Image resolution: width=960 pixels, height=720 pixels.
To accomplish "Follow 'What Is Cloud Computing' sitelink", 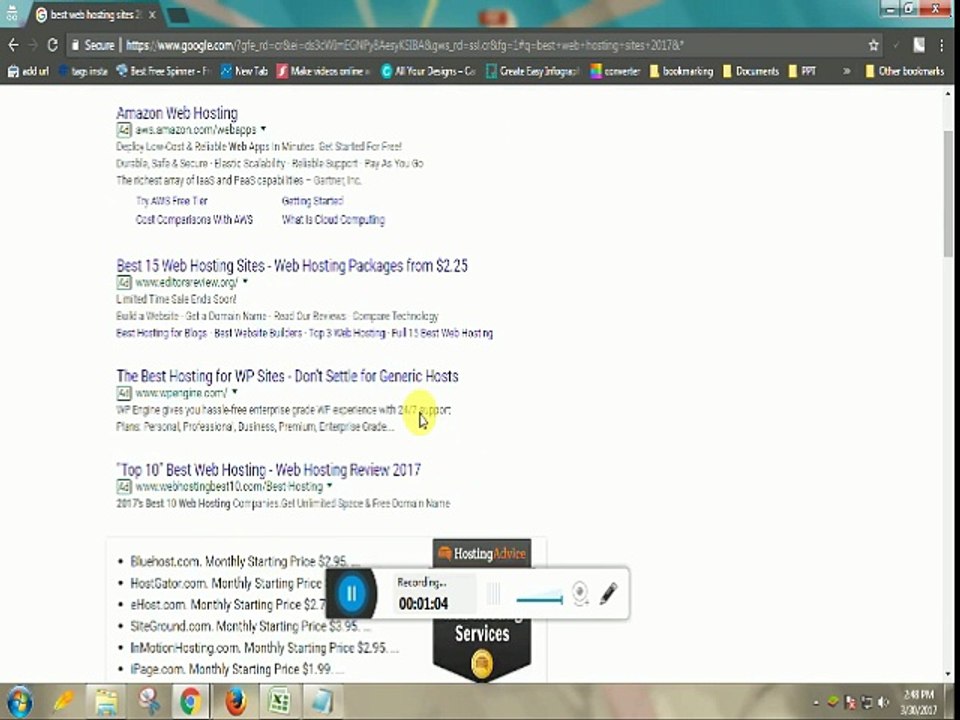I will (x=334, y=219).
